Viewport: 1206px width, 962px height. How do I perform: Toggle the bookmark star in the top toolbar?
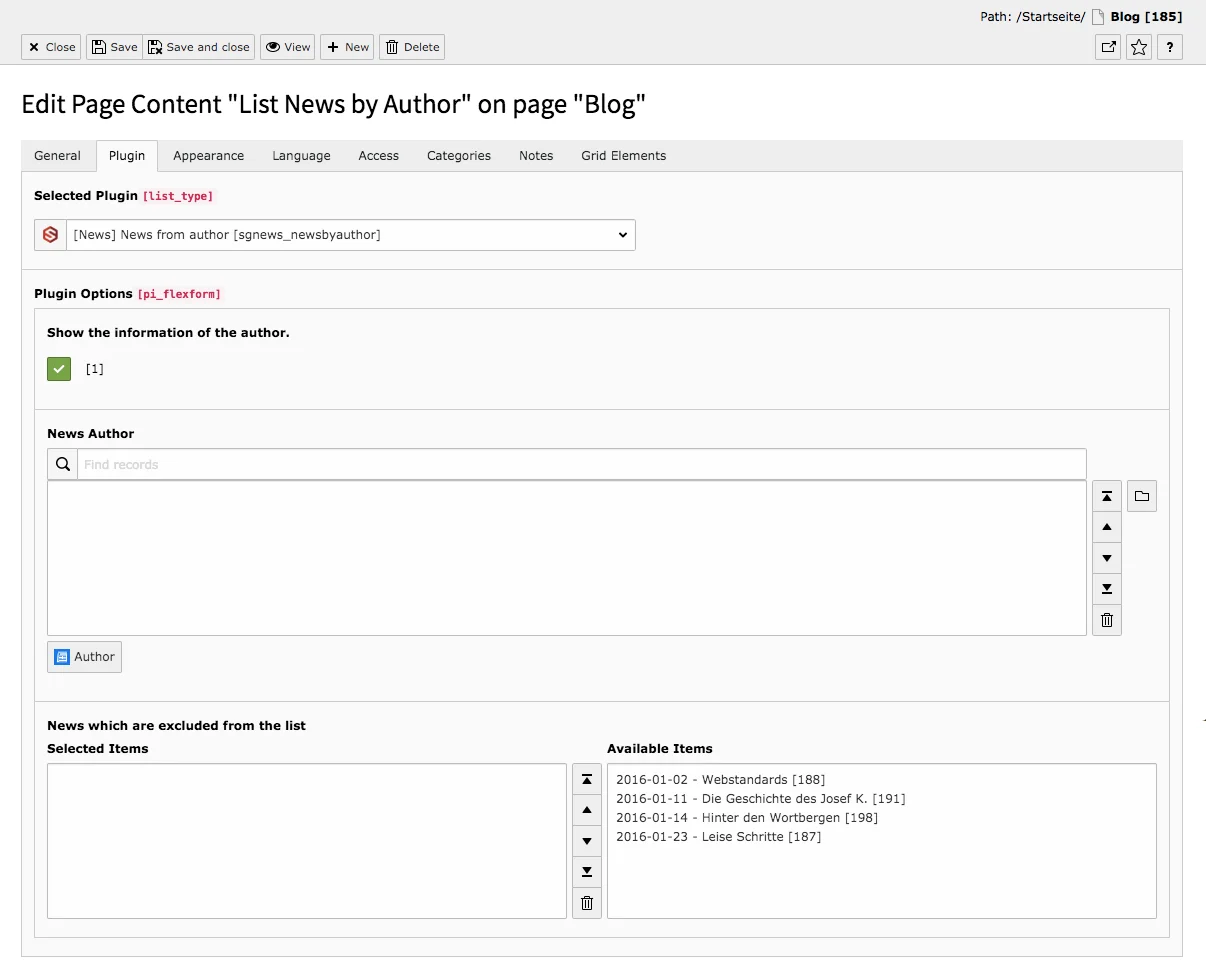(x=1138, y=47)
